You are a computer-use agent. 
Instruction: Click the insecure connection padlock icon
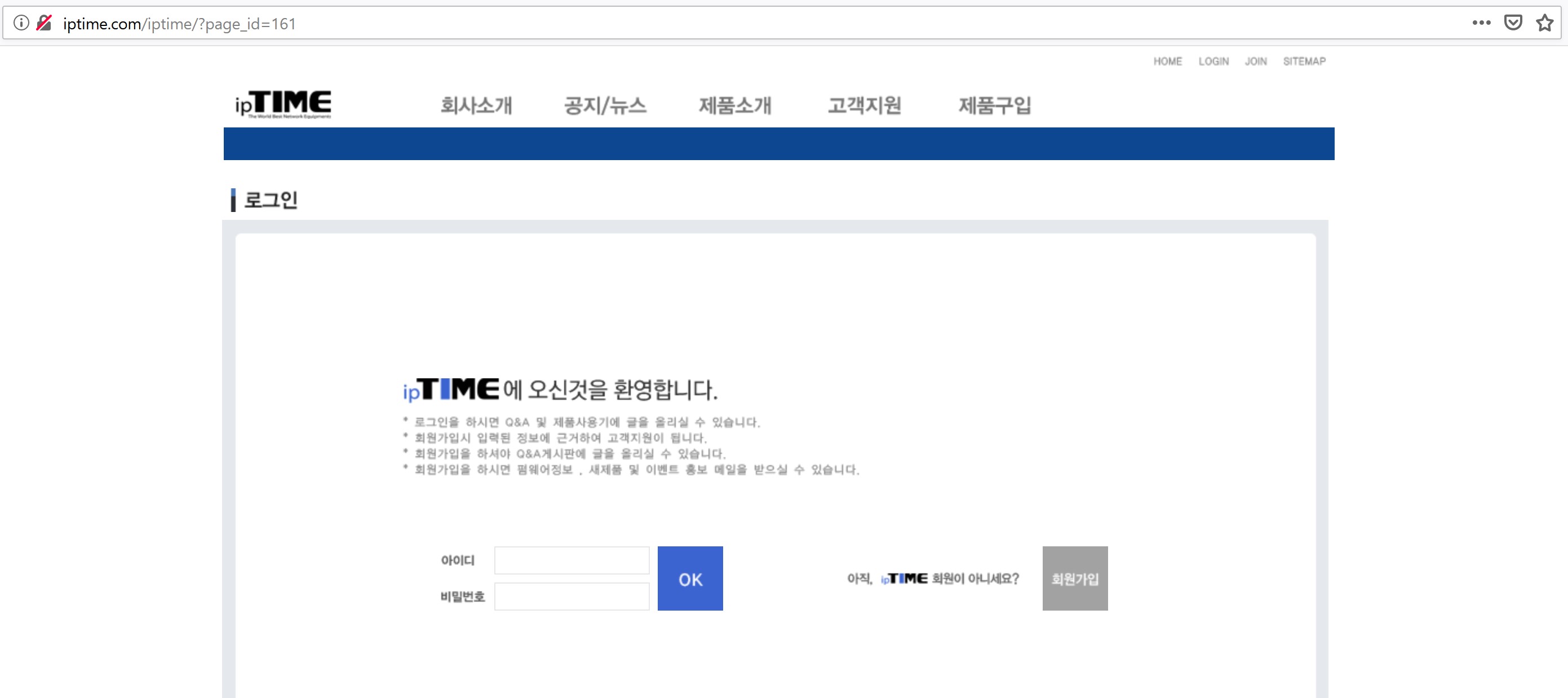click(x=45, y=23)
